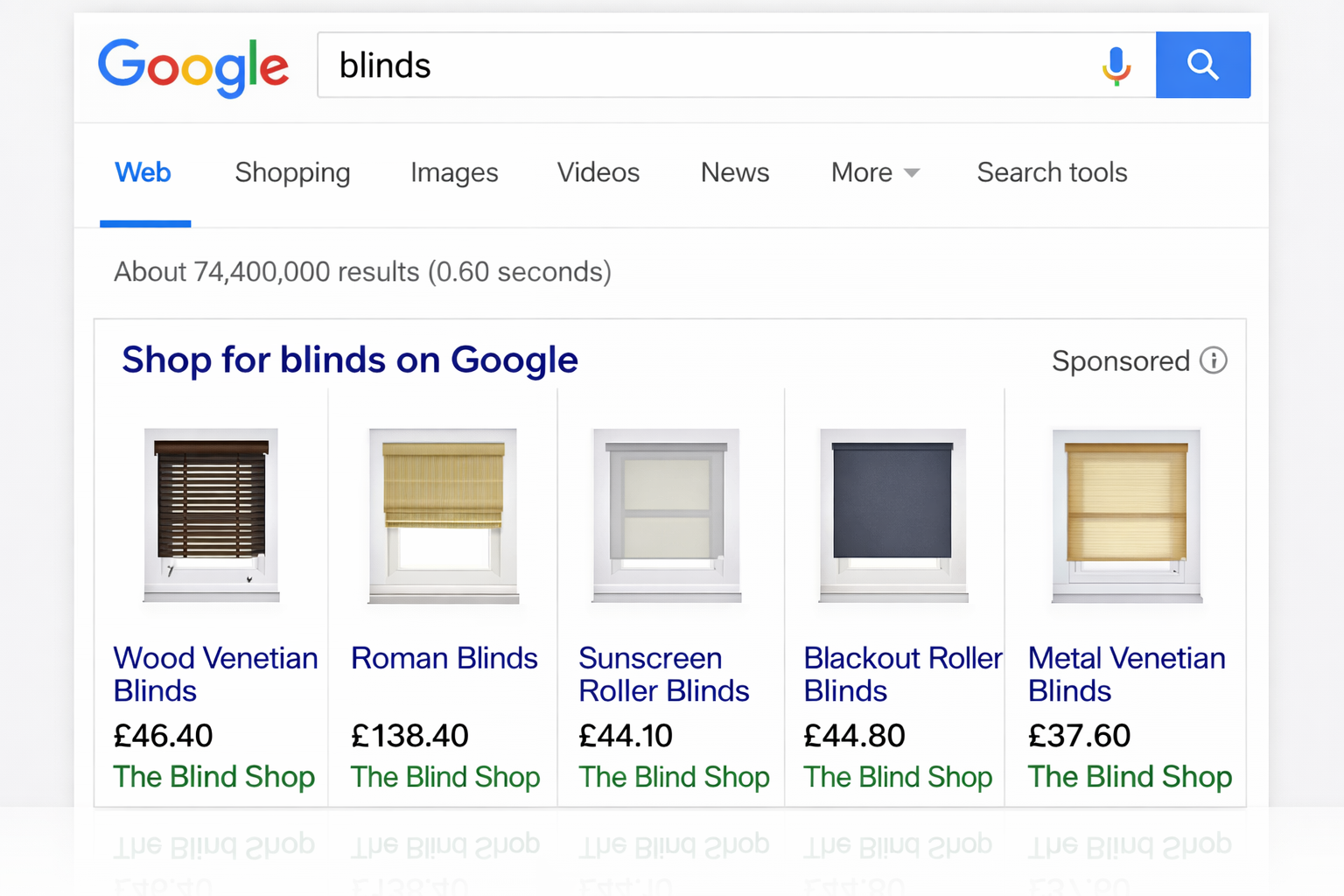Screen dimensions: 1344x896
Task: Expand Search tools options
Action: tap(1052, 172)
